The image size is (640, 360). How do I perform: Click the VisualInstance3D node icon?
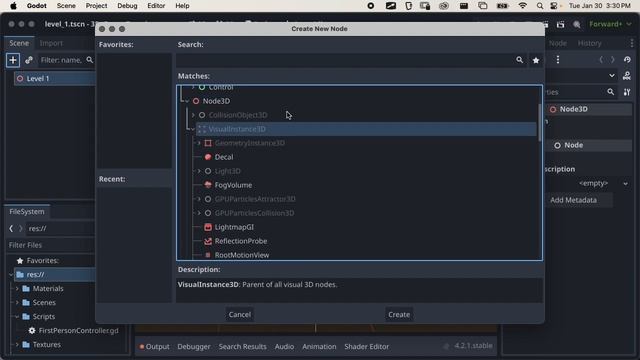pyautogui.click(x=202, y=129)
